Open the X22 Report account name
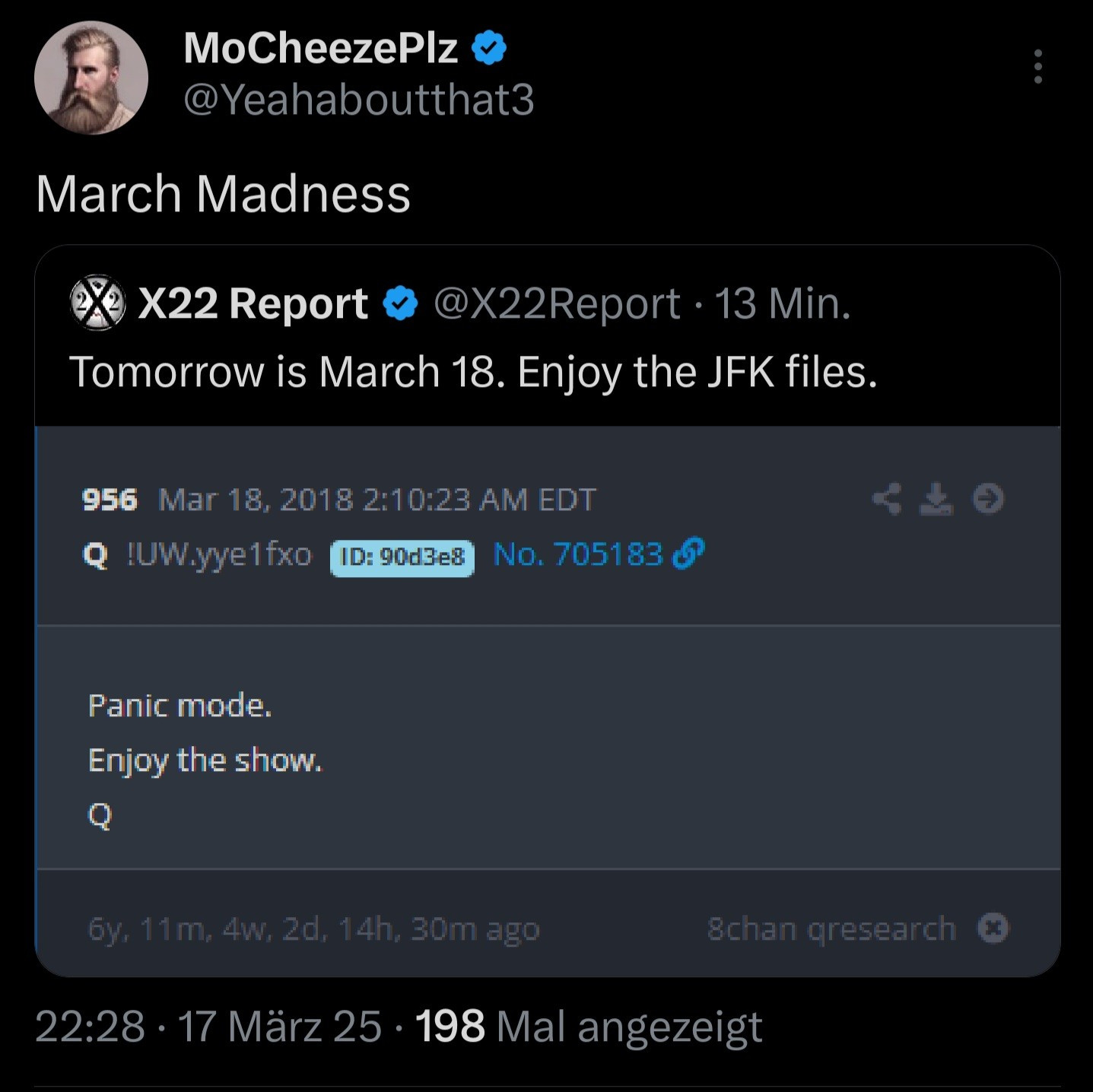The height and width of the screenshot is (1092, 1093). (253, 303)
